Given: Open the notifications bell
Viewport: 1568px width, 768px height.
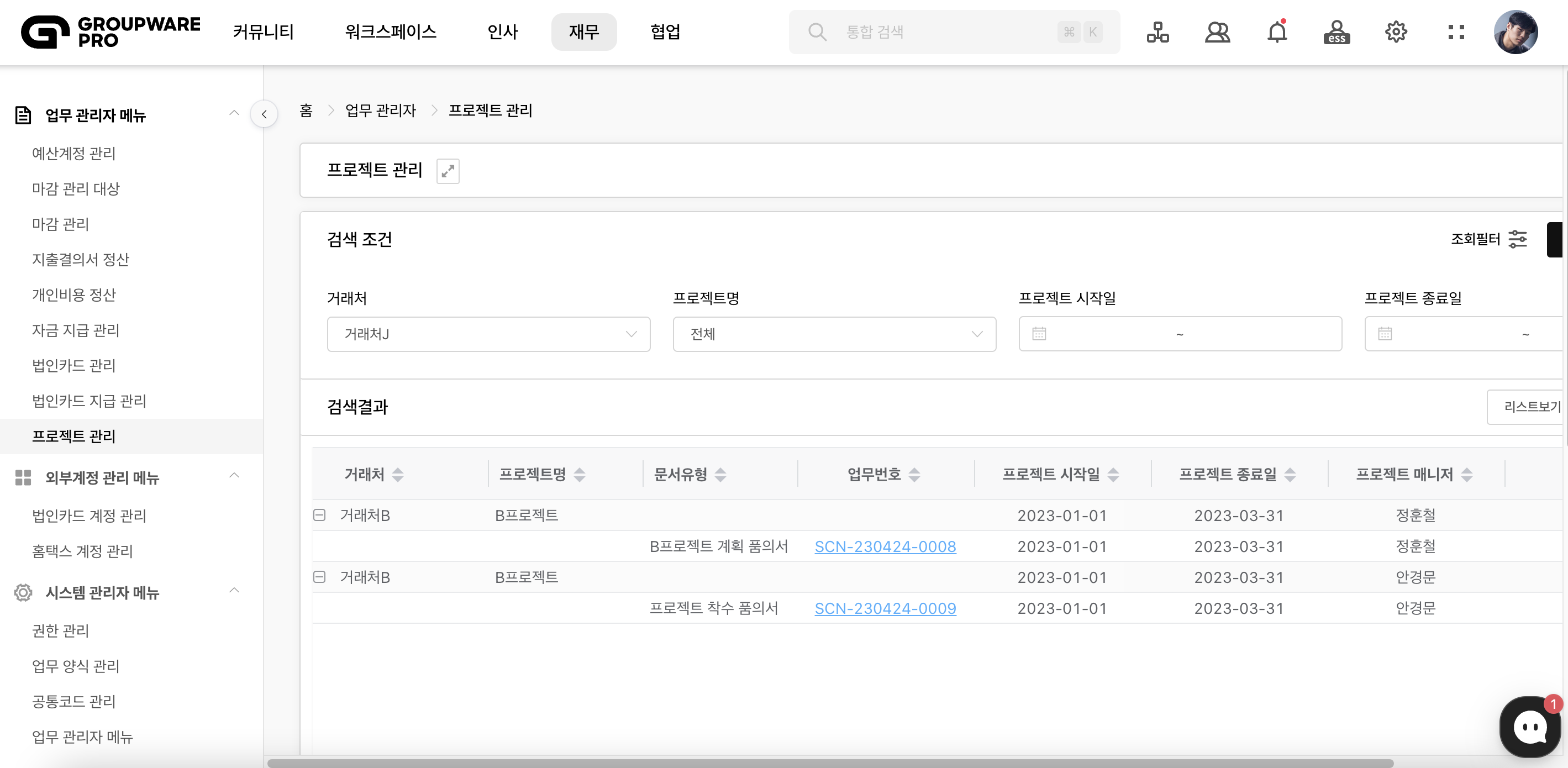Looking at the screenshot, I should pyautogui.click(x=1277, y=31).
